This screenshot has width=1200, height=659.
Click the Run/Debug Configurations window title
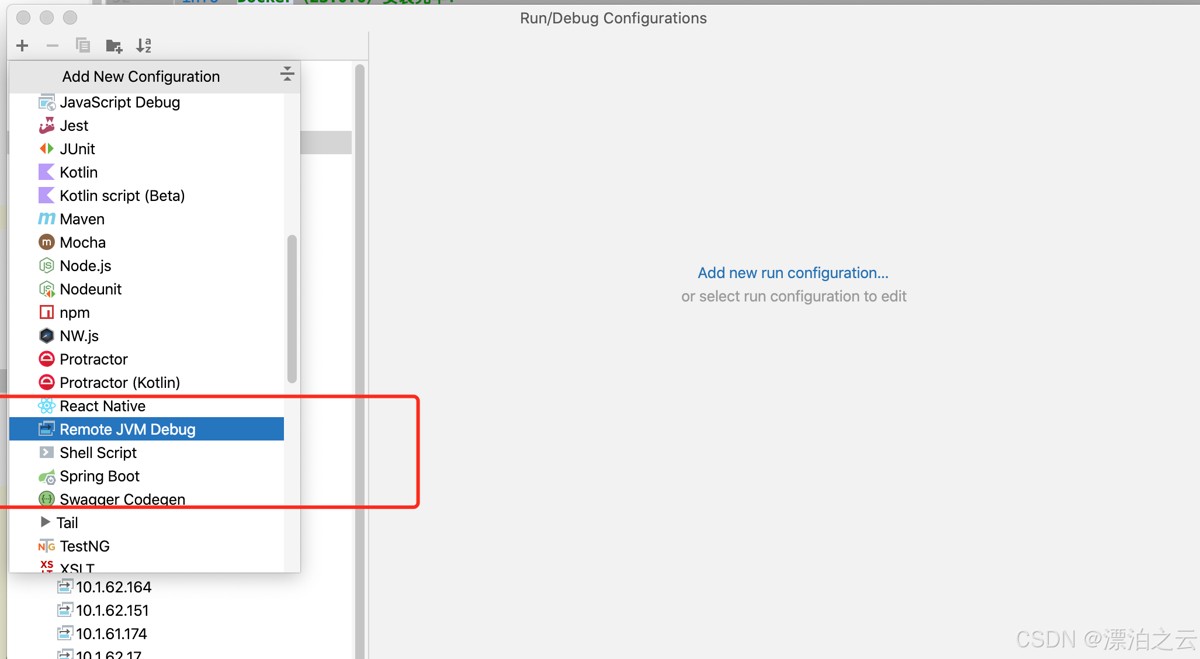[x=613, y=18]
